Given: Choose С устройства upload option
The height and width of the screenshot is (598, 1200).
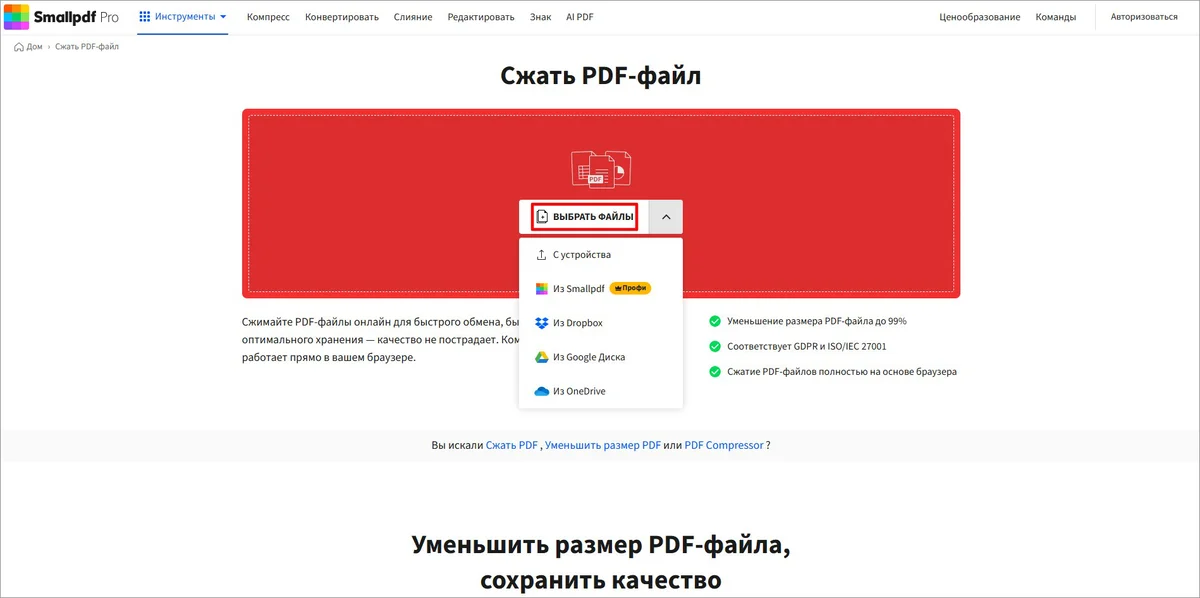Looking at the screenshot, I should (x=601, y=255).
